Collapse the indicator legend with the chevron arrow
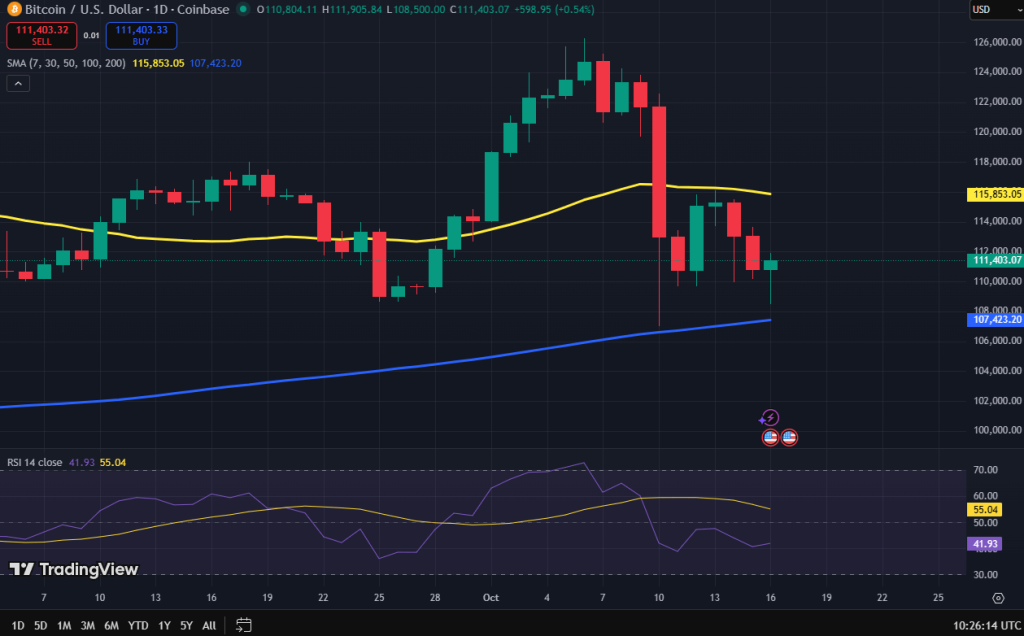Screen dimensions: 1024x636 (x=17, y=83)
